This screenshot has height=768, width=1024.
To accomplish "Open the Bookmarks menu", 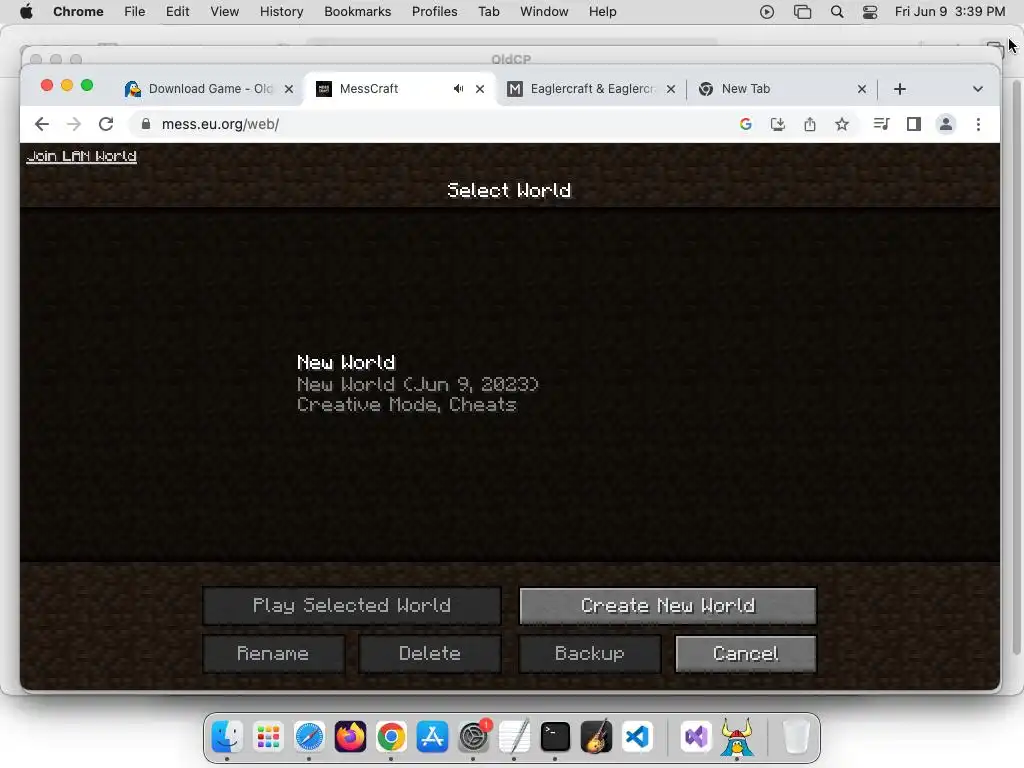I will (358, 12).
